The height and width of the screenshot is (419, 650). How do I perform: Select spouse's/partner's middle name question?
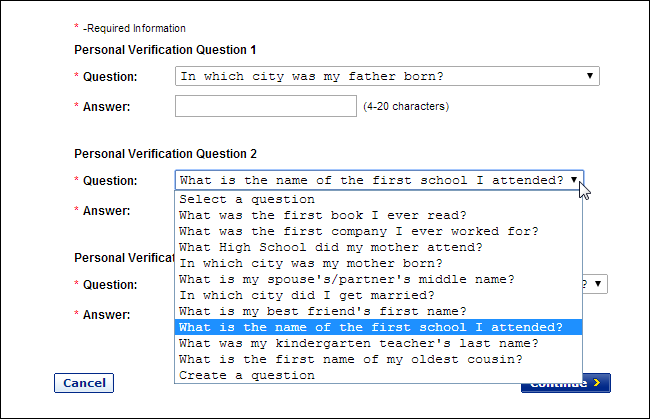point(345,279)
